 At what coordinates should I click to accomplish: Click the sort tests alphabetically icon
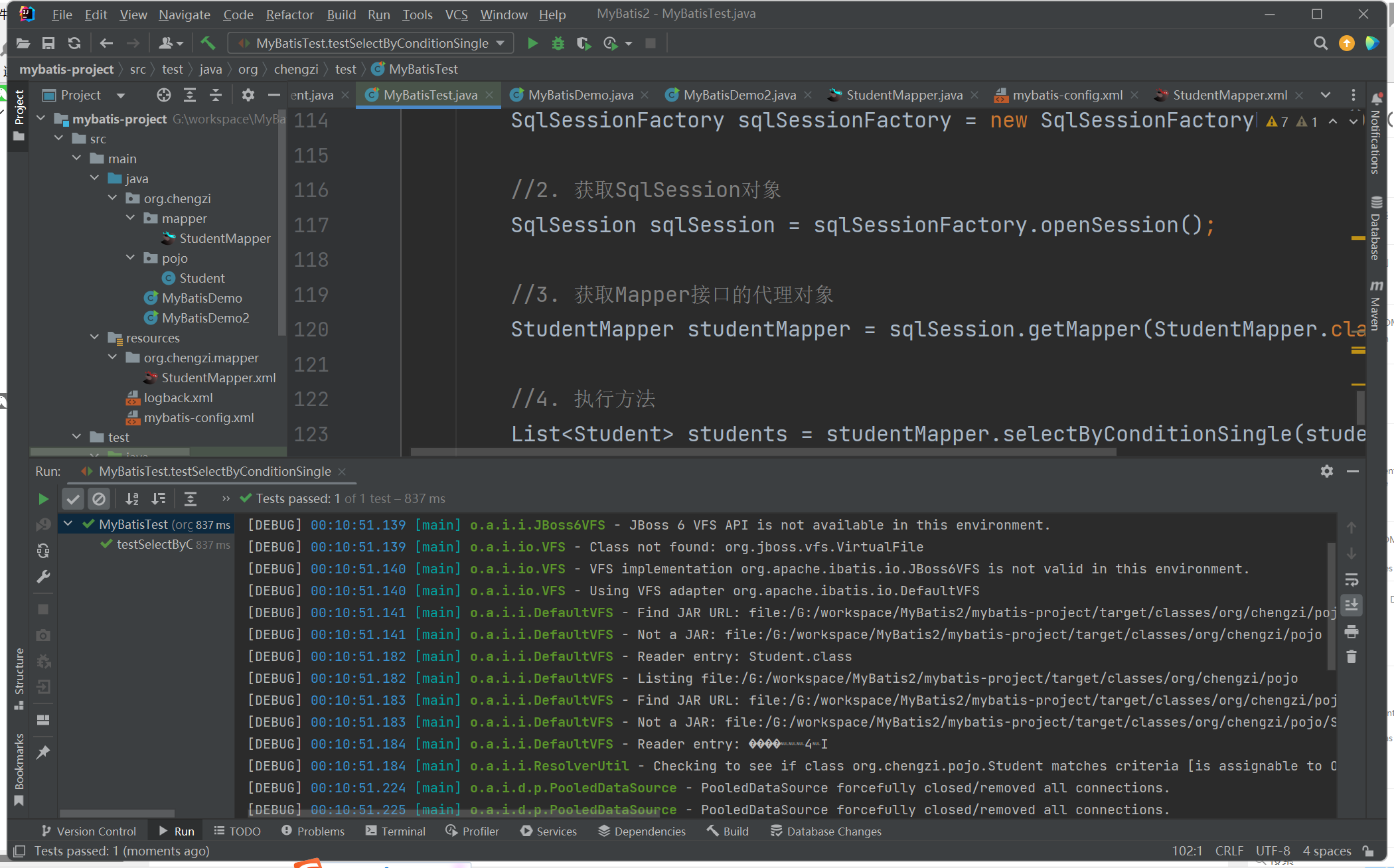click(132, 498)
